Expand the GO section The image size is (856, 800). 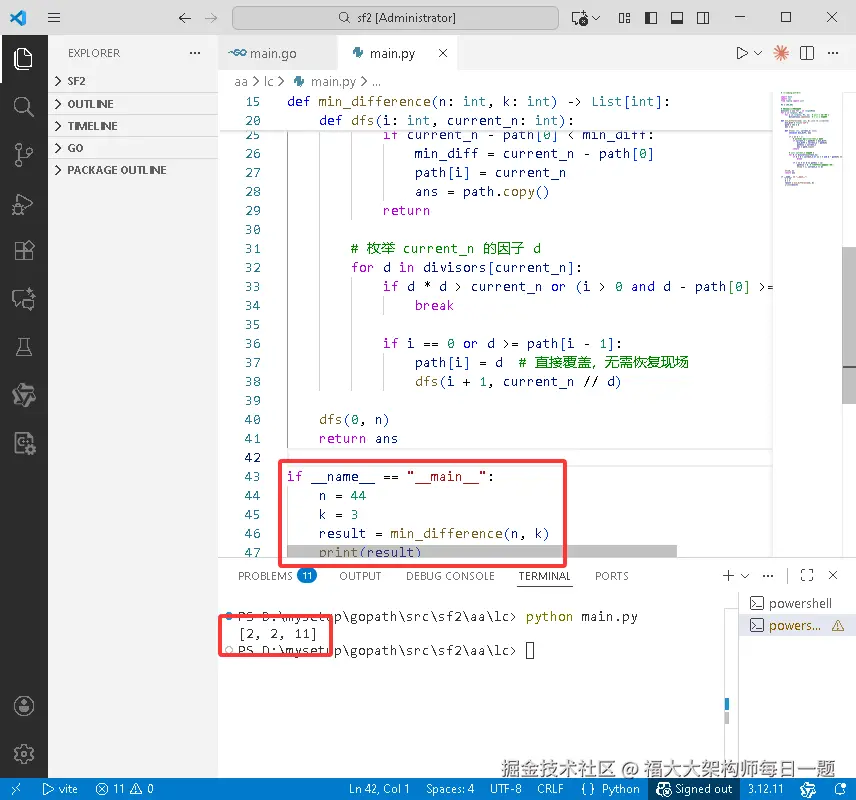[x=133, y=148]
